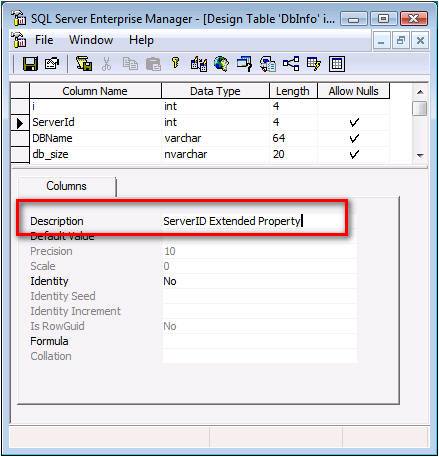
Task: Click the ServerId row selector arrow
Action: 20,123
